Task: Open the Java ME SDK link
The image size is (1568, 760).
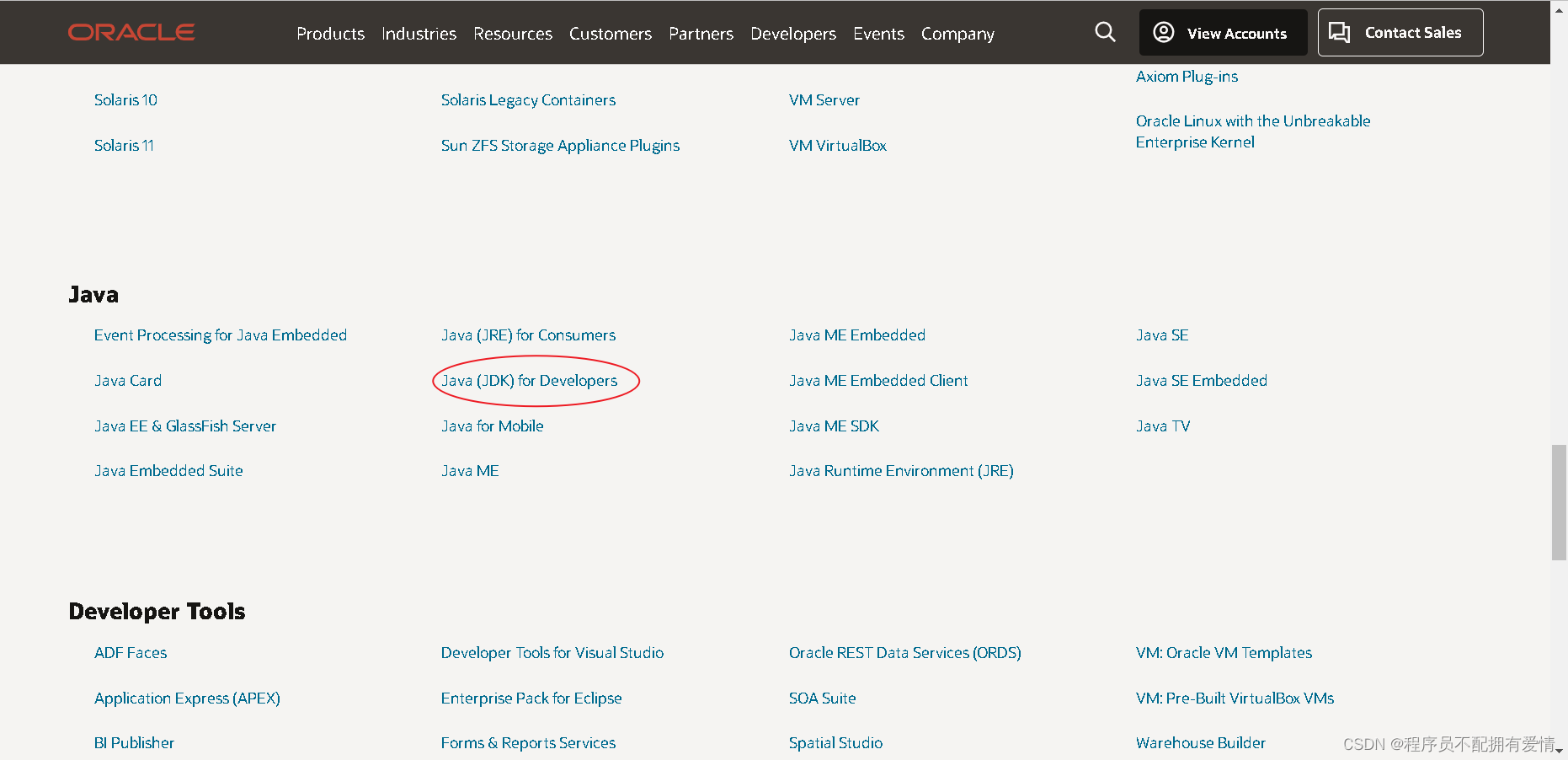Action: 834,426
